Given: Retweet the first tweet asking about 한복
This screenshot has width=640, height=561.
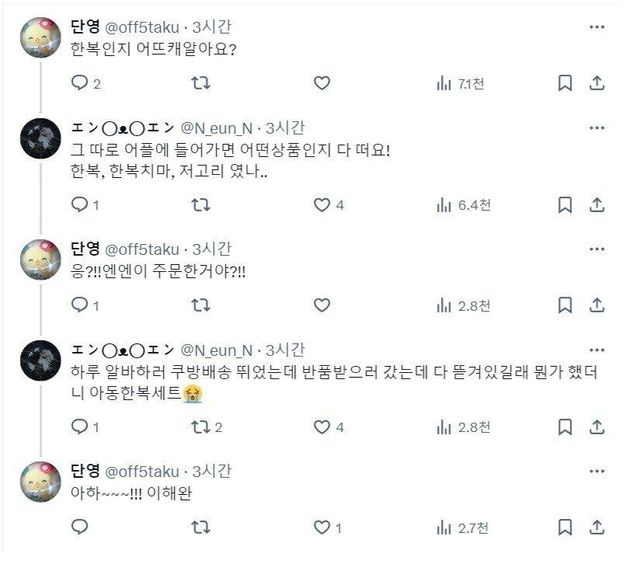Looking at the screenshot, I should [201, 84].
